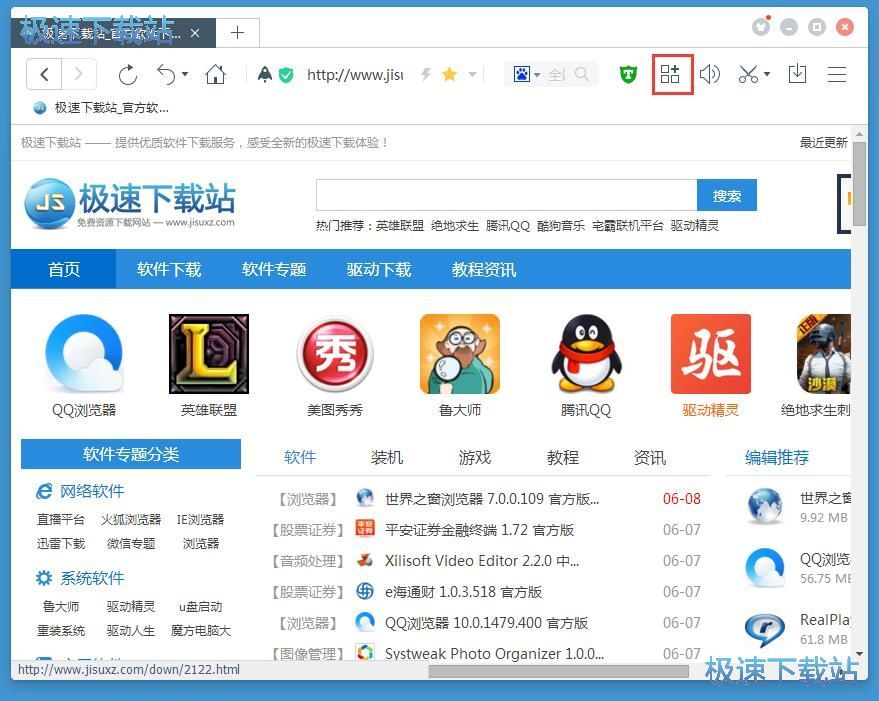Click the horizontal scrollbar at bottom
This screenshot has width=879, height=701.
coord(559,671)
